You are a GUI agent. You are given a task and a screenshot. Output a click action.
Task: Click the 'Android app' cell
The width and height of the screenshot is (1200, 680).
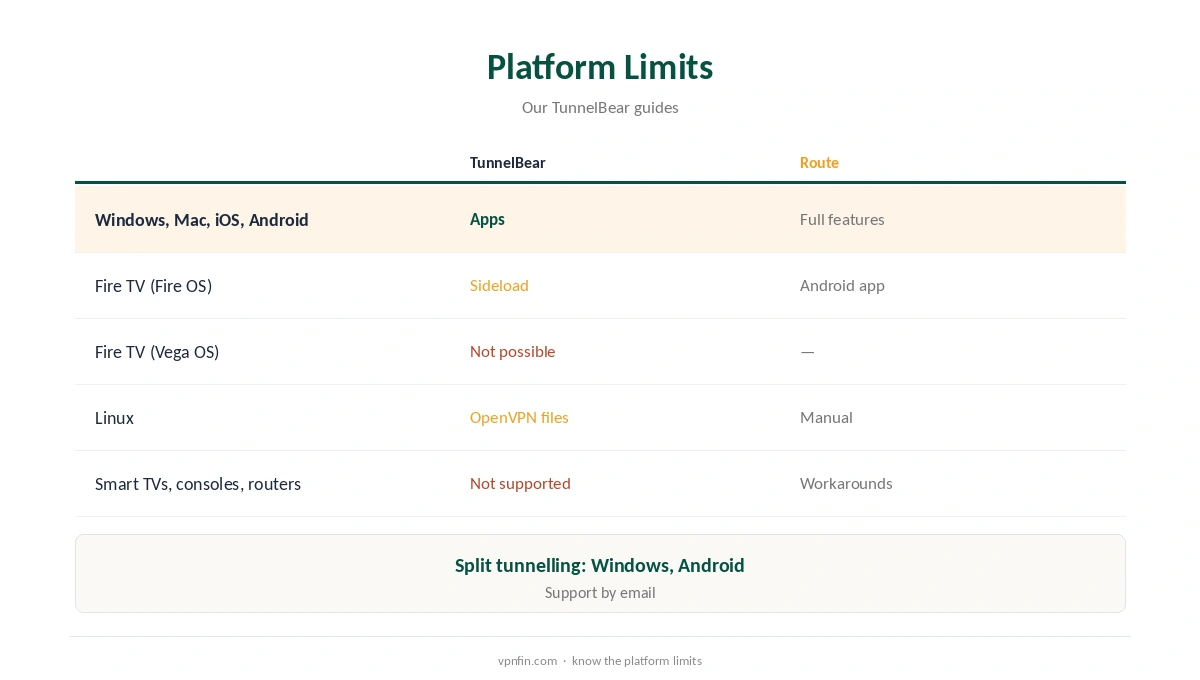tap(842, 285)
